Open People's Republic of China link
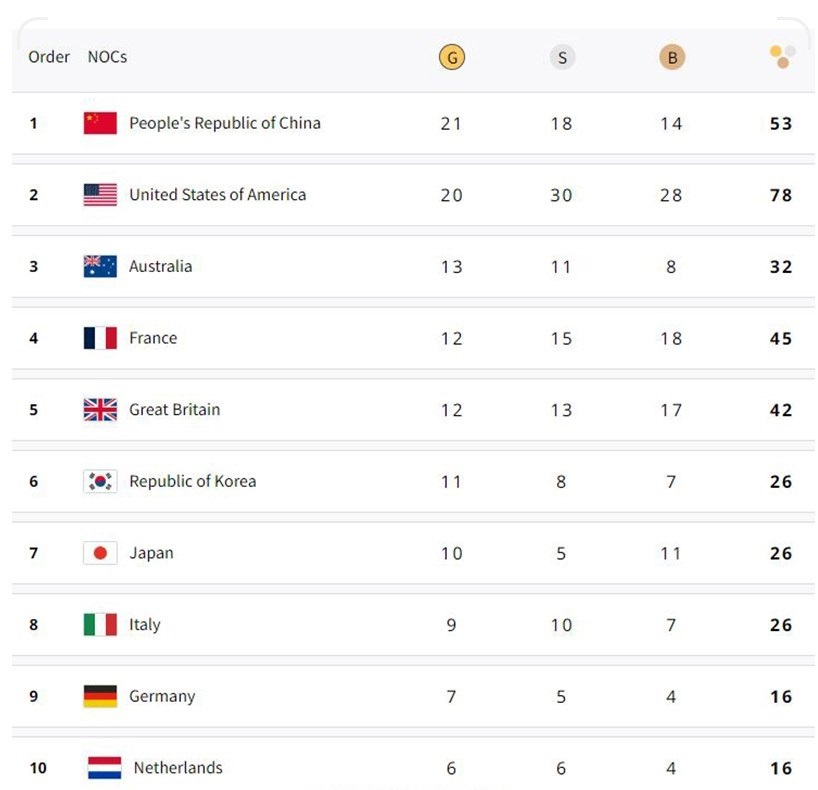Image resolution: width=818 pixels, height=790 pixels. (x=225, y=123)
